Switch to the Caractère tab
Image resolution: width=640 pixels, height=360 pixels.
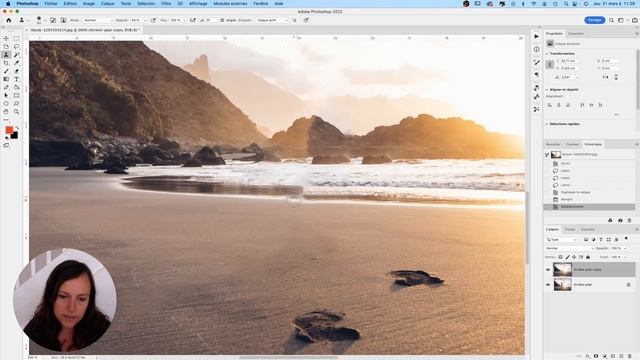[576, 33]
